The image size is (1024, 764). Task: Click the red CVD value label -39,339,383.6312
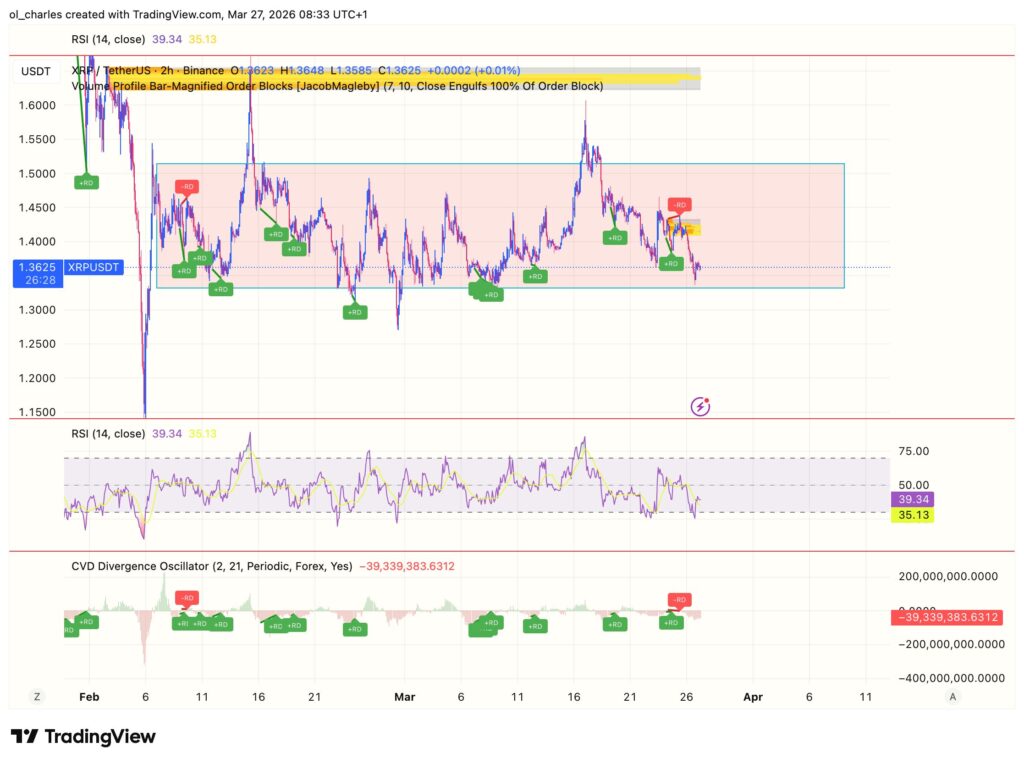point(949,617)
